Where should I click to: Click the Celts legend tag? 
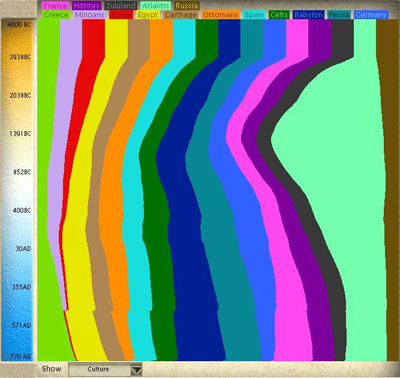tap(279, 15)
